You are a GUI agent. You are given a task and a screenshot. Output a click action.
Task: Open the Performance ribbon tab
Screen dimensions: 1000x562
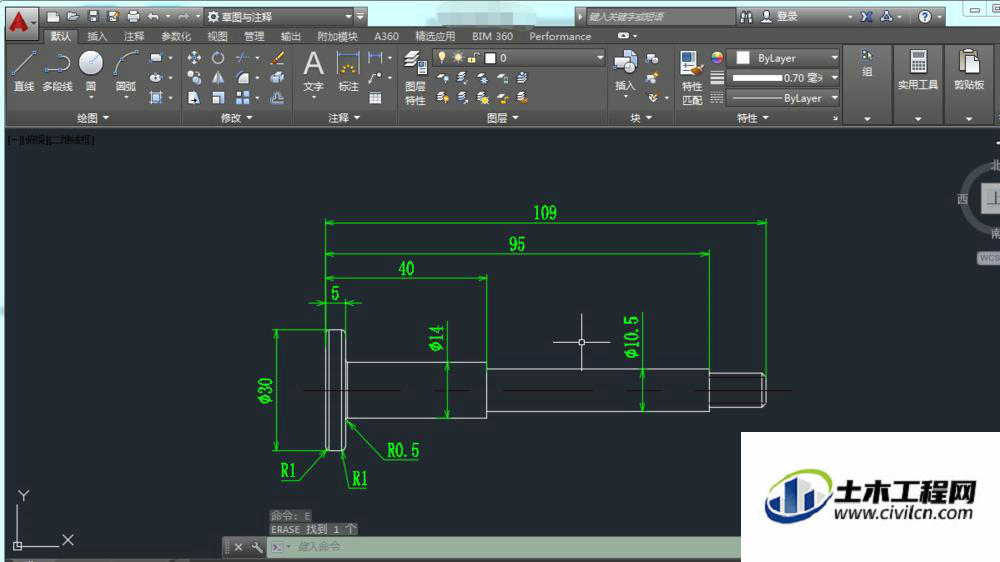click(560, 36)
